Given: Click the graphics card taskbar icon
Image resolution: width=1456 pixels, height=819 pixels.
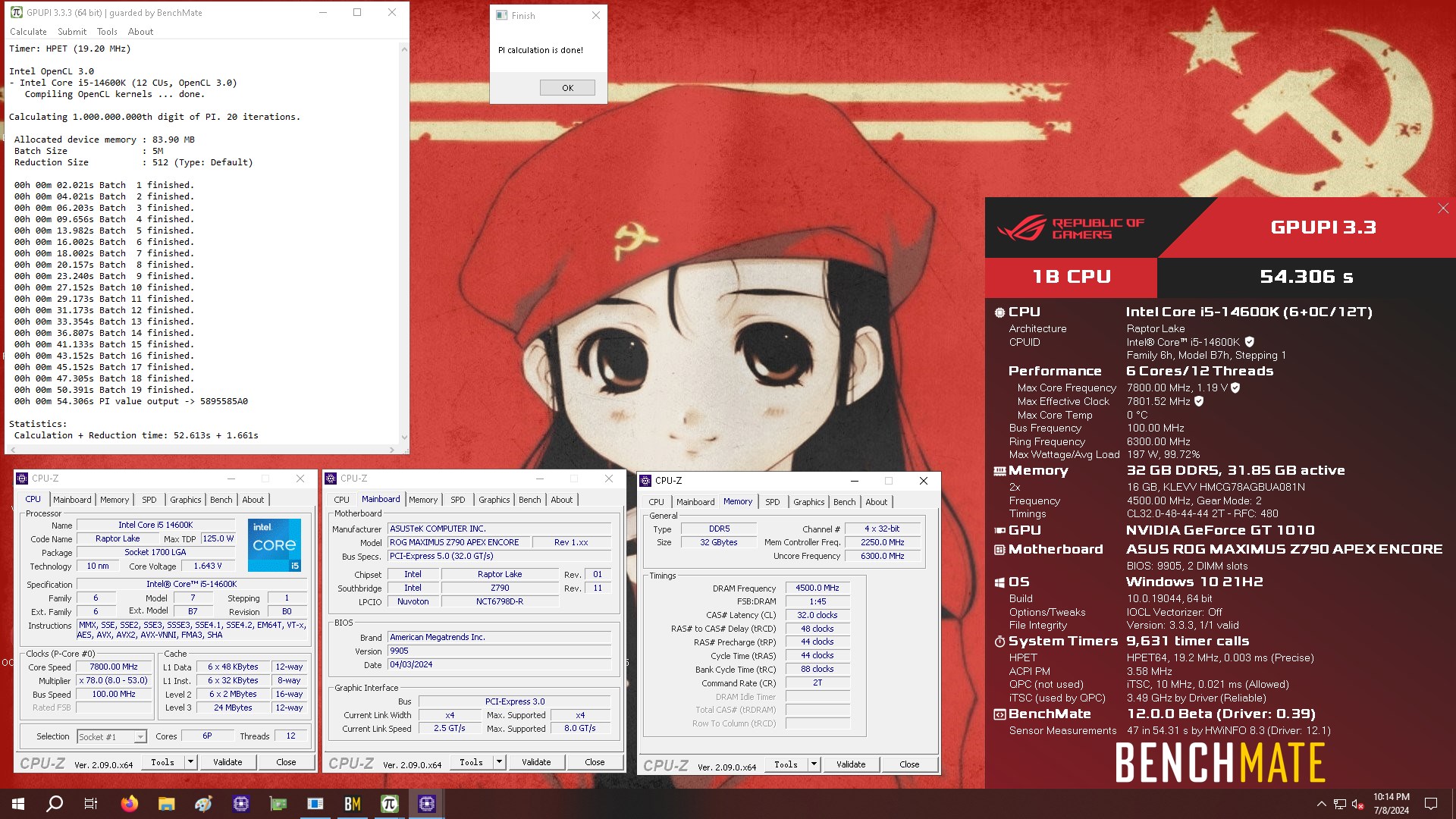Looking at the screenshot, I should tap(278, 804).
